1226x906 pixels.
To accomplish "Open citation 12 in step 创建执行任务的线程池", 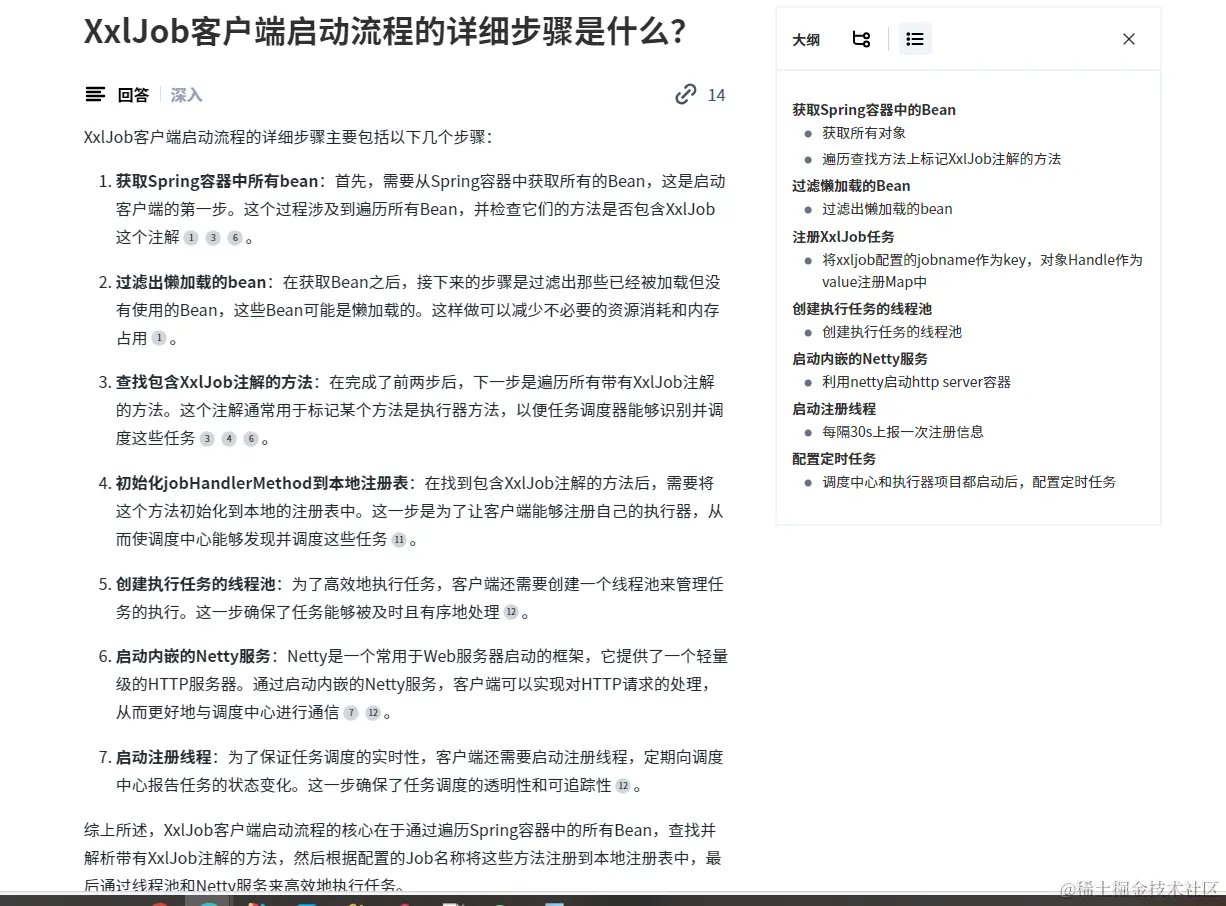I will coord(511,612).
